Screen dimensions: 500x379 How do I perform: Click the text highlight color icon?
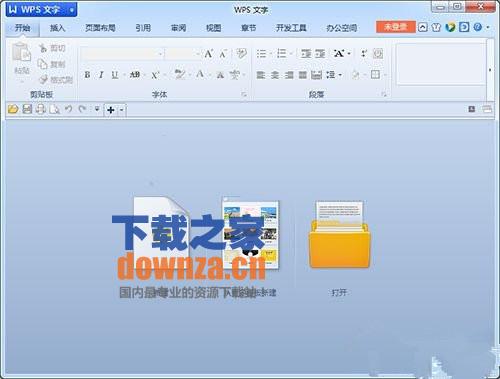pyautogui.click(x=180, y=75)
